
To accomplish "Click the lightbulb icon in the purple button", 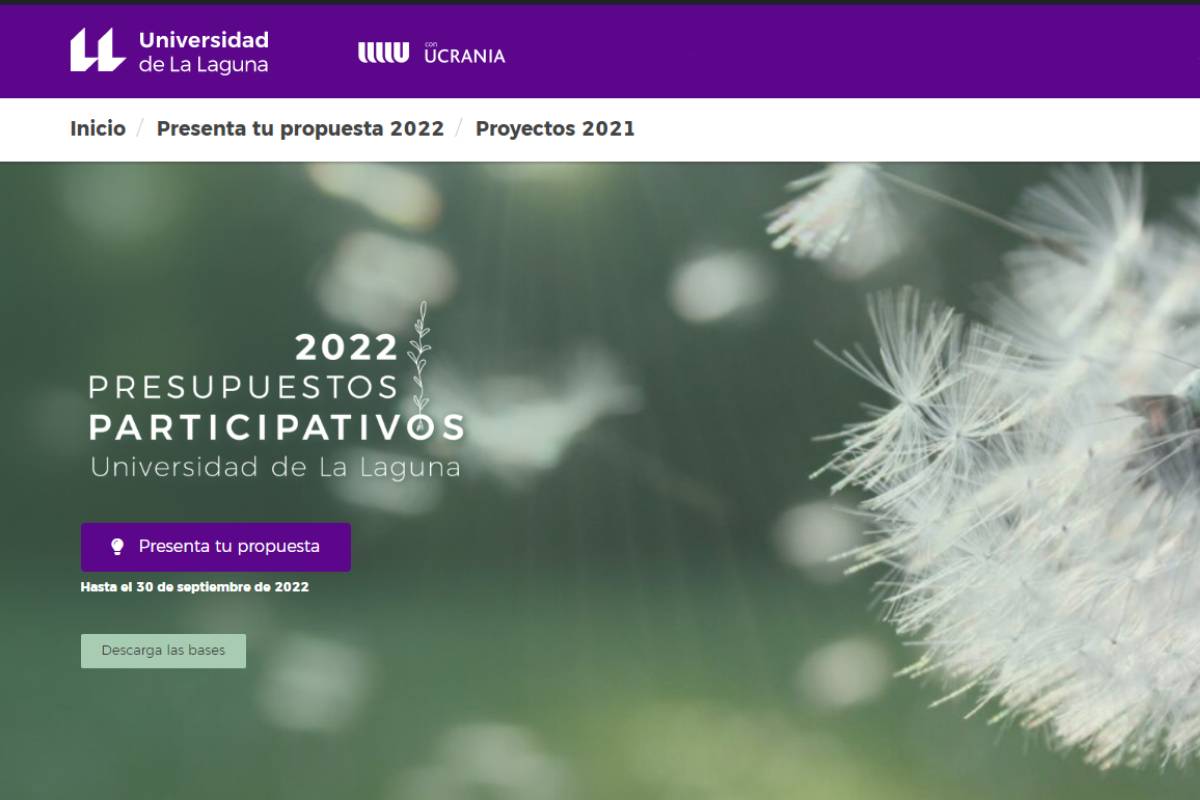I will point(117,547).
